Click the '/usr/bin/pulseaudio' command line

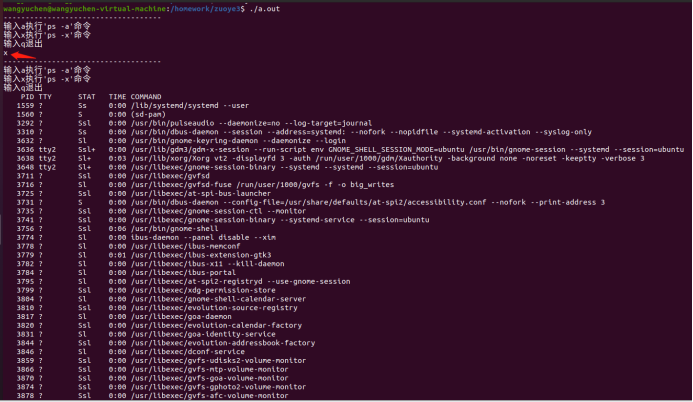coord(251,123)
